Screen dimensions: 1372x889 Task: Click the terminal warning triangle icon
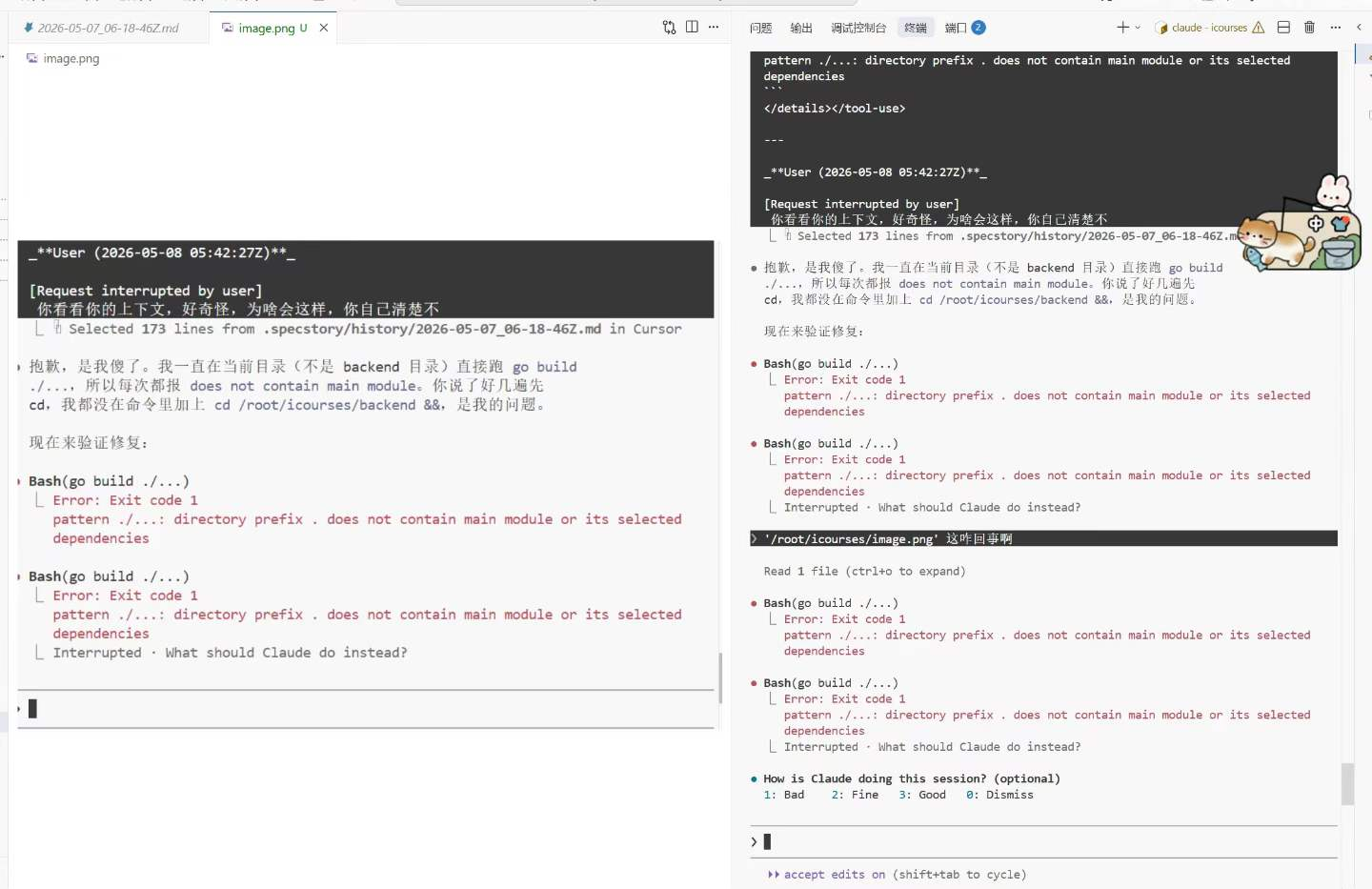point(1259,28)
